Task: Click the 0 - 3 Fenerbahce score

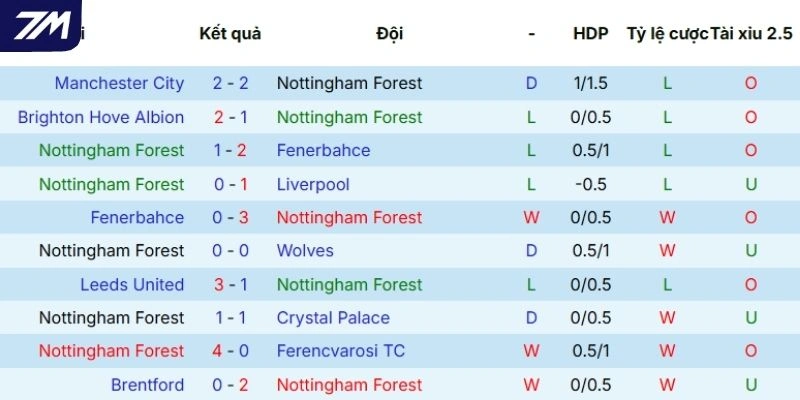Action: point(230,217)
